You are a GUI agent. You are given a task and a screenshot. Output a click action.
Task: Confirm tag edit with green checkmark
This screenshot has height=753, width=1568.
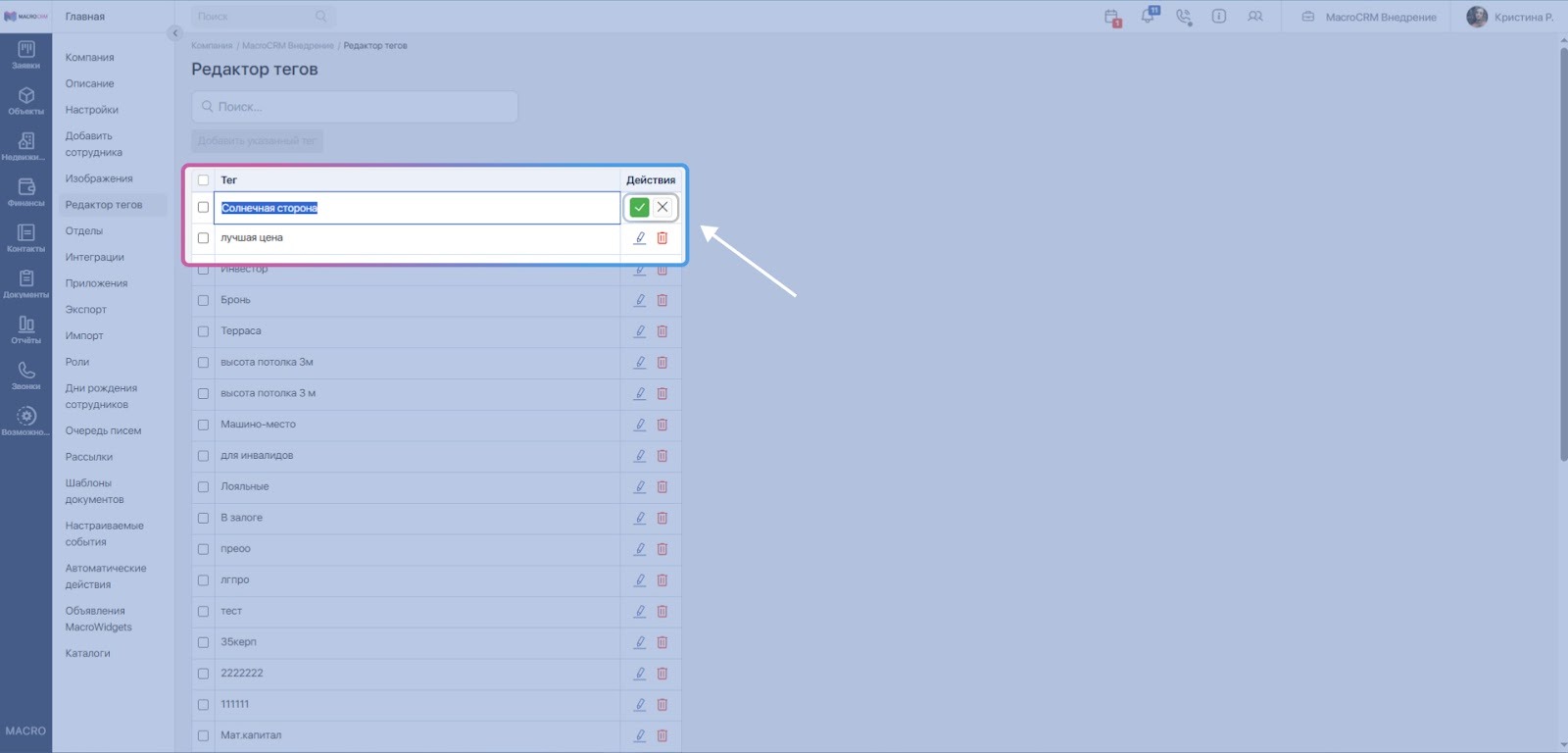639,207
